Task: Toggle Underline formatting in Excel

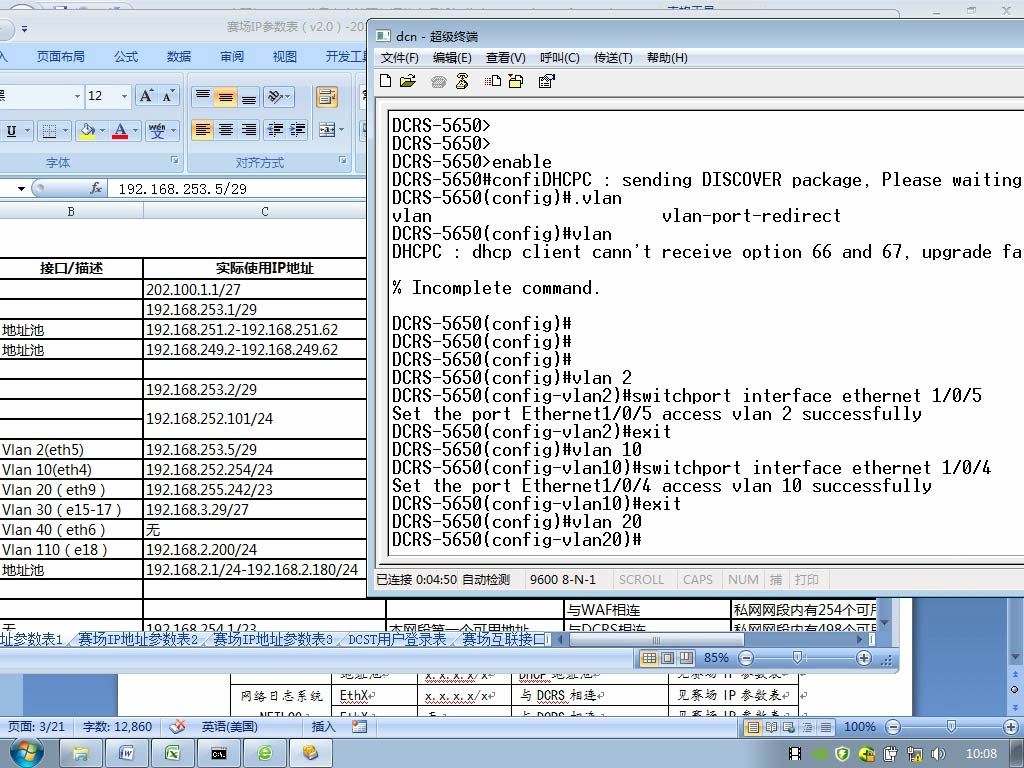Action: pyautogui.click(x=11, y=131)
